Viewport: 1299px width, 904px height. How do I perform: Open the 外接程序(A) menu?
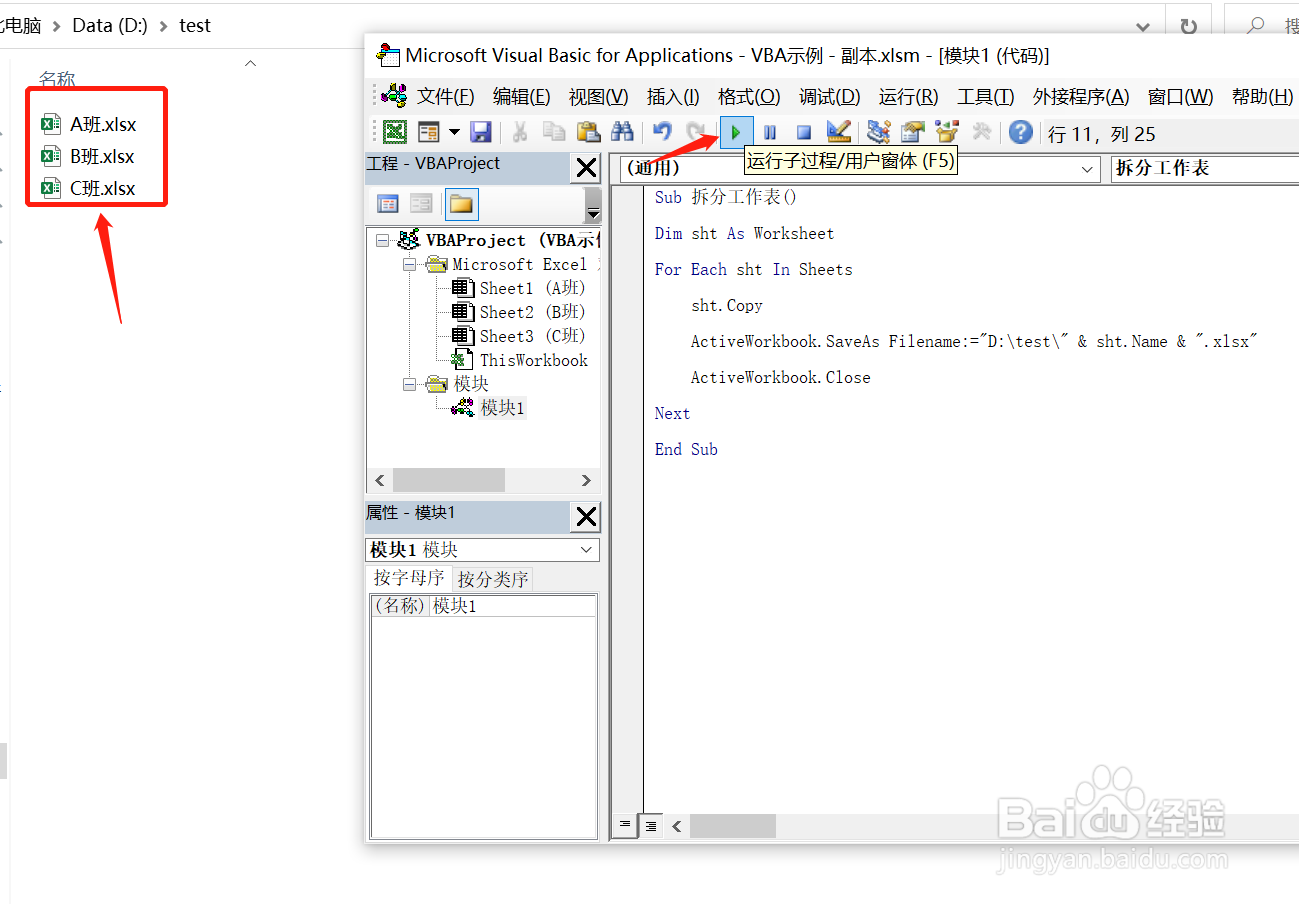[x=1081, y=97]
